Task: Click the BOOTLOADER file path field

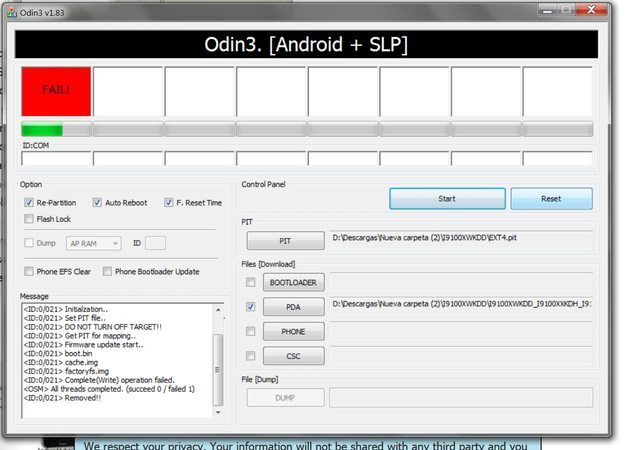Action: point(461,282)
